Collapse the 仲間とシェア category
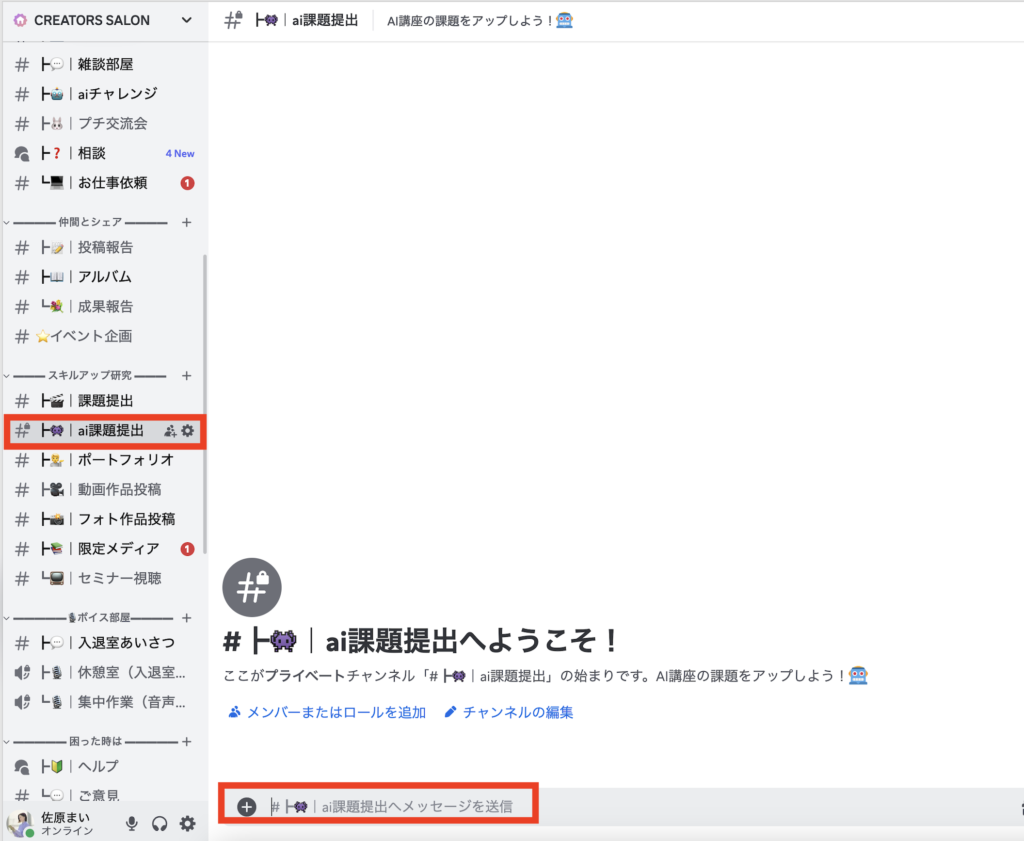This screenshot has height=841, width=1024. [90, 222]
